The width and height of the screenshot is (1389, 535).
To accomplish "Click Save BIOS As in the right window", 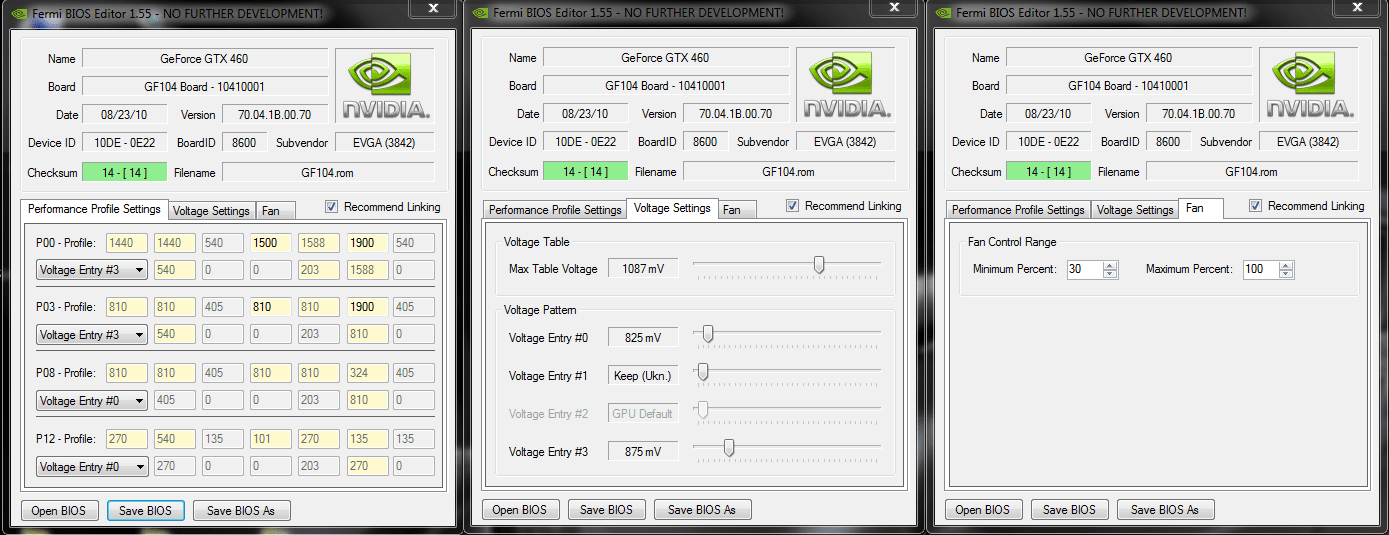I will point(1165,509).
